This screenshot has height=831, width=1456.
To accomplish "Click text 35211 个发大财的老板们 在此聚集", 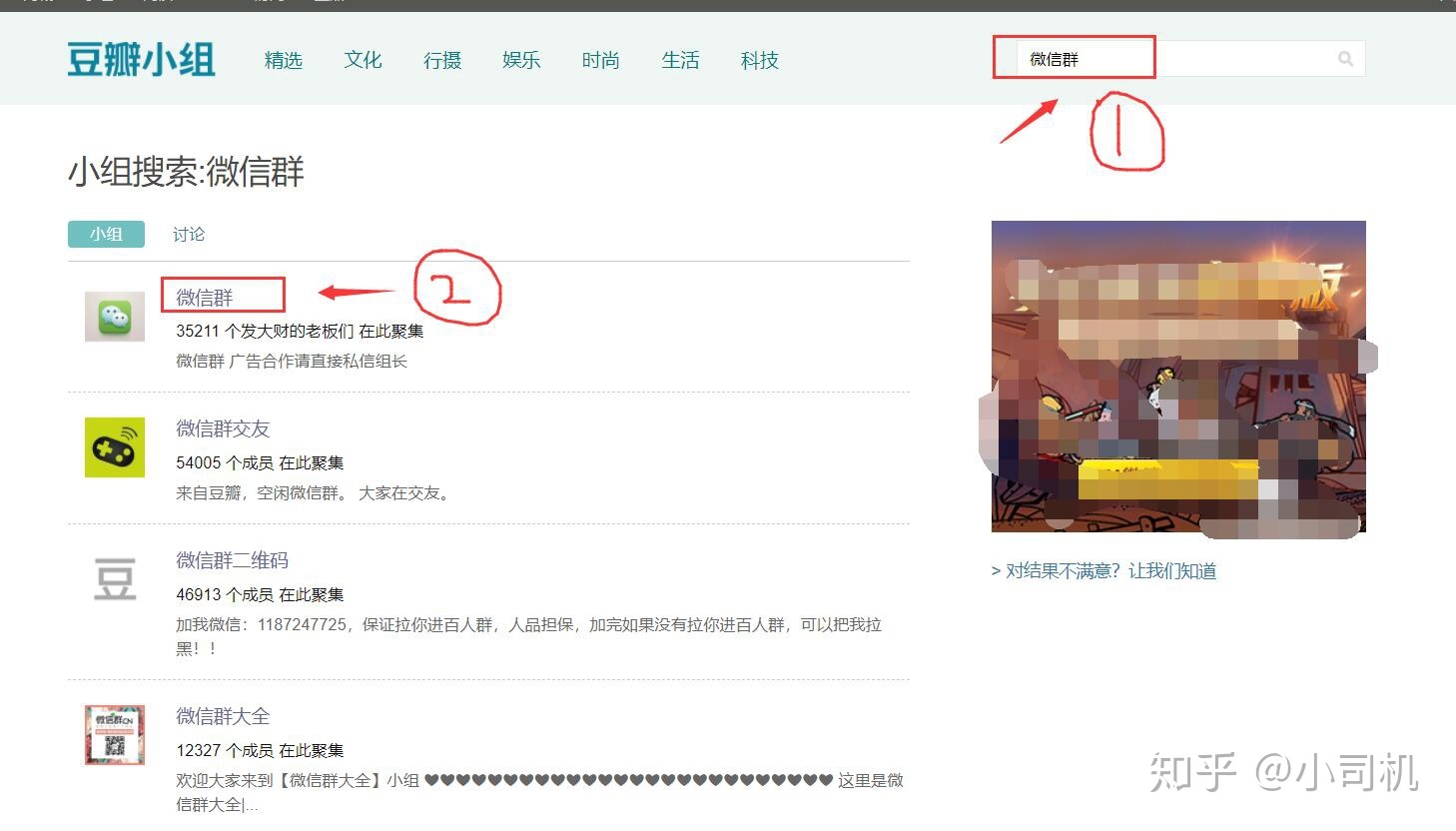I will click(x=300, y=331).
